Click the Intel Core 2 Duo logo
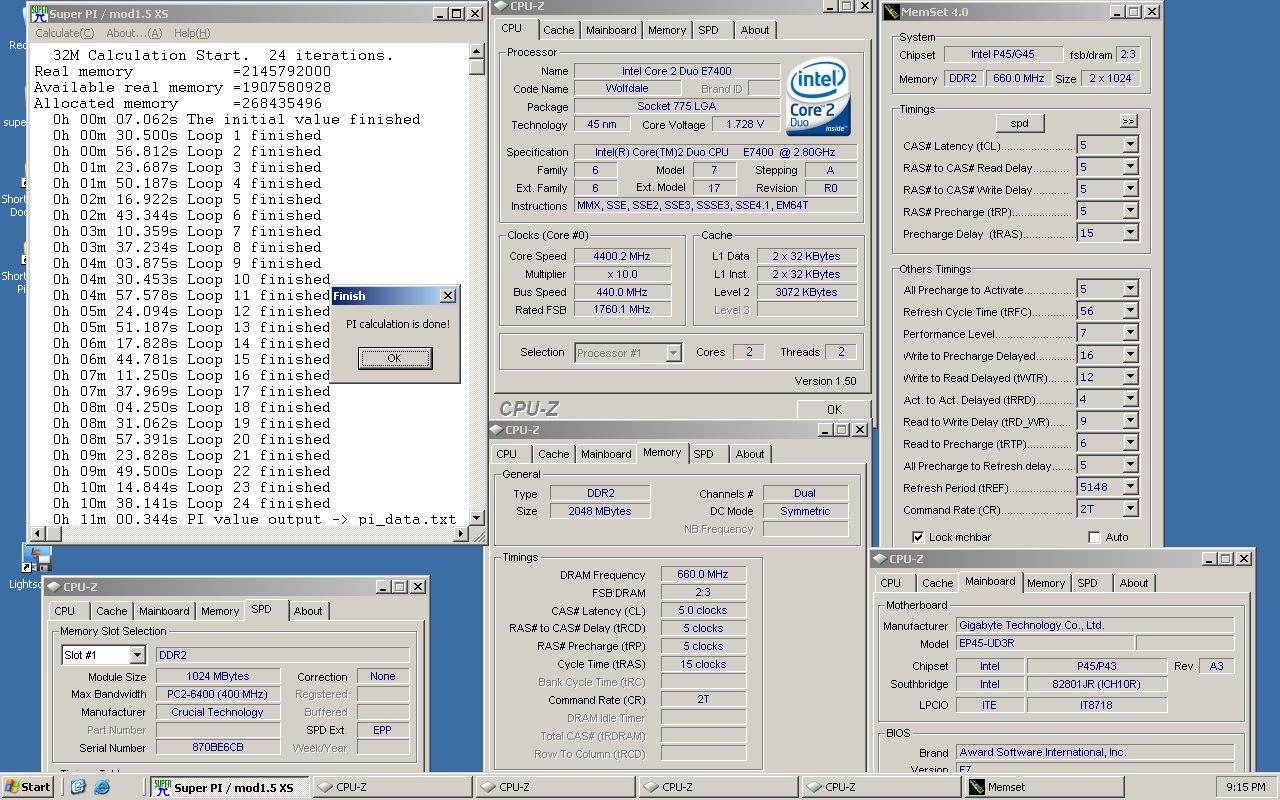Viewport: 1280px width, 800px height. (817, 98)
